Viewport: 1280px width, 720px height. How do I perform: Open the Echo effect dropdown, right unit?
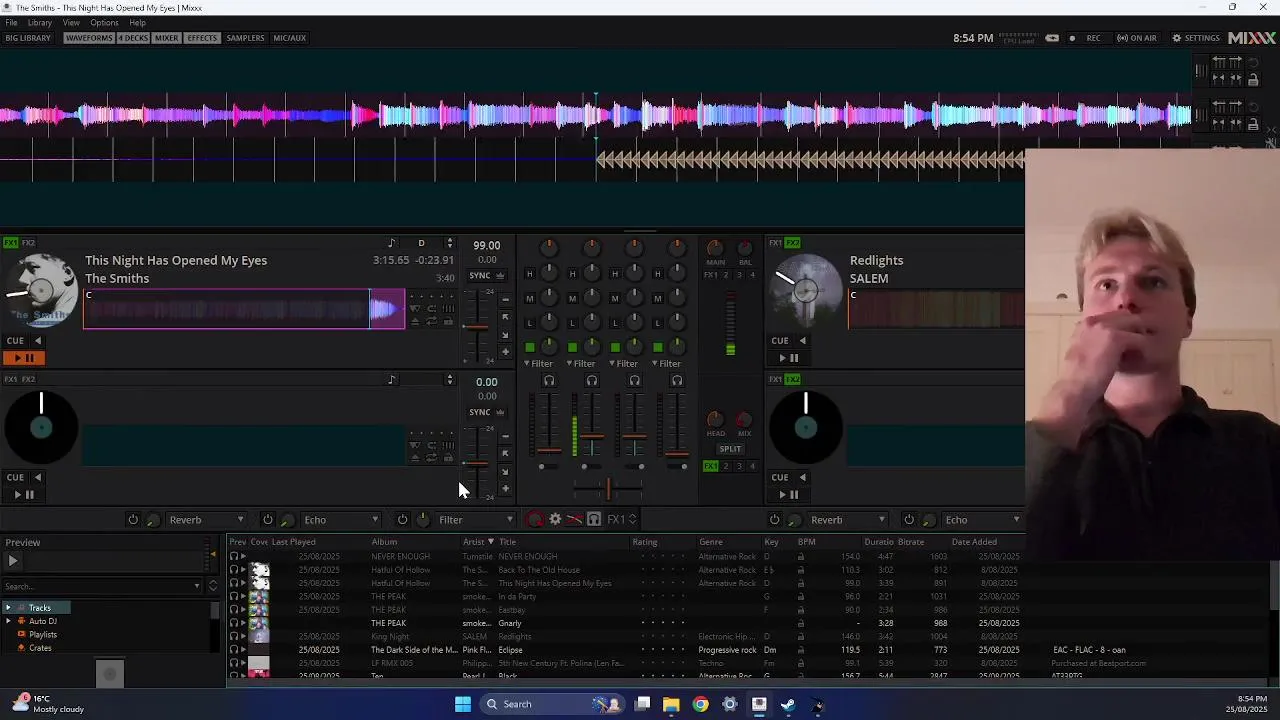pos(982,520)
